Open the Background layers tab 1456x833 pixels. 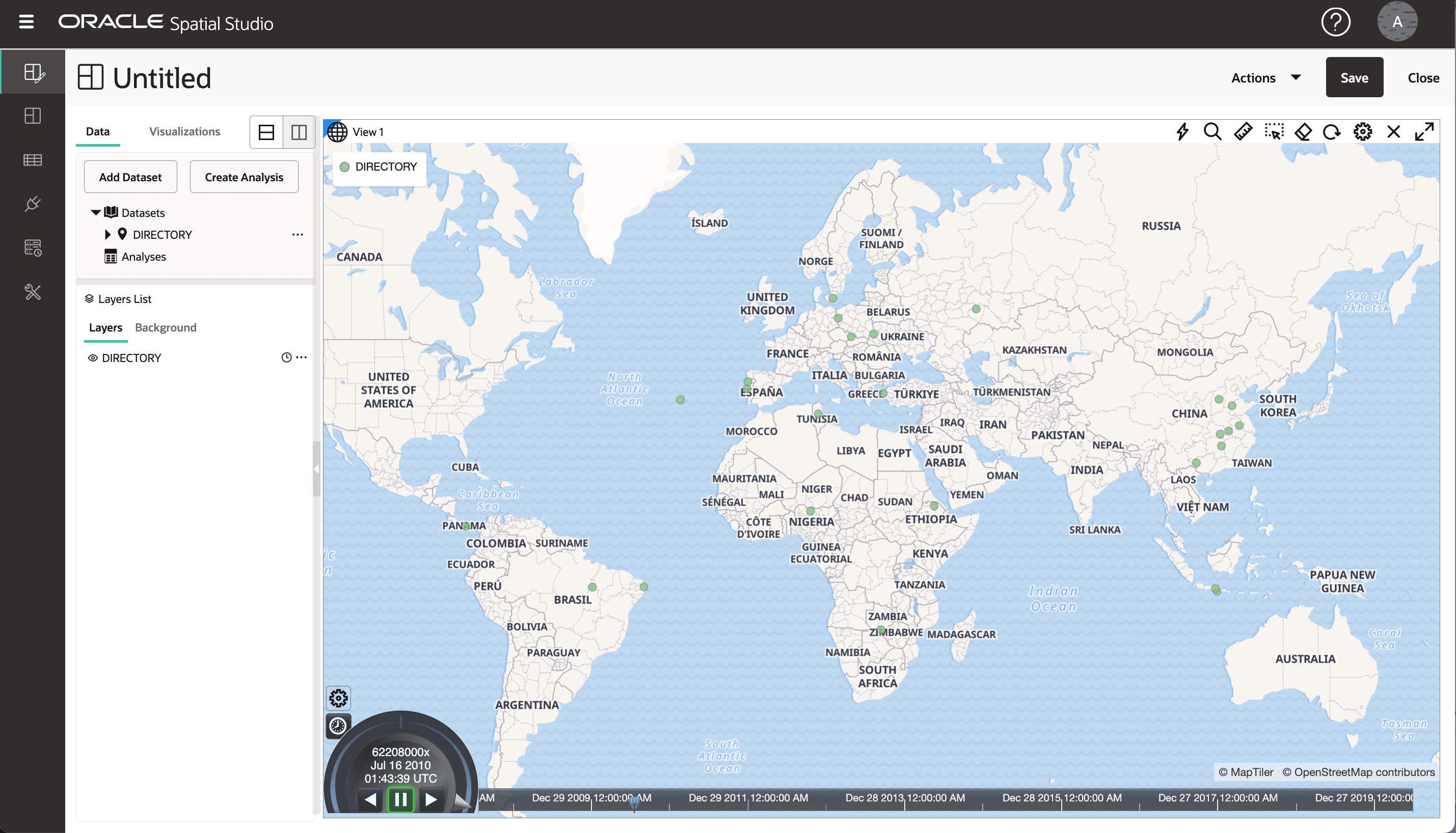tap(166, 327)
